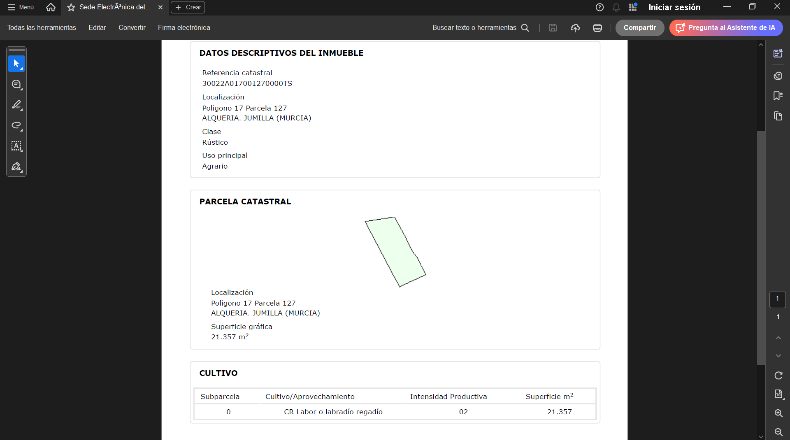The height and width of the screenshot is (440, 790).
Task: Open the Editar menu
Action: (x=97, y=28)
